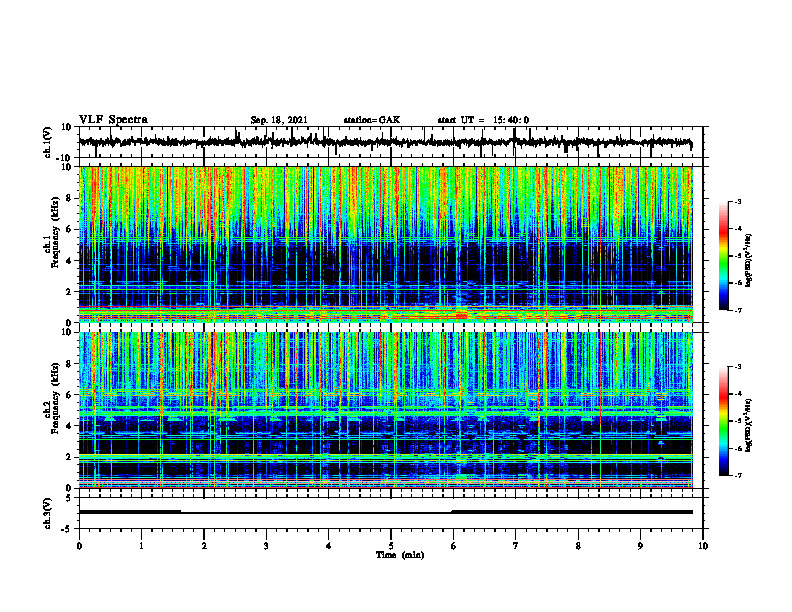Click the "10" label on the time axis

703,546
